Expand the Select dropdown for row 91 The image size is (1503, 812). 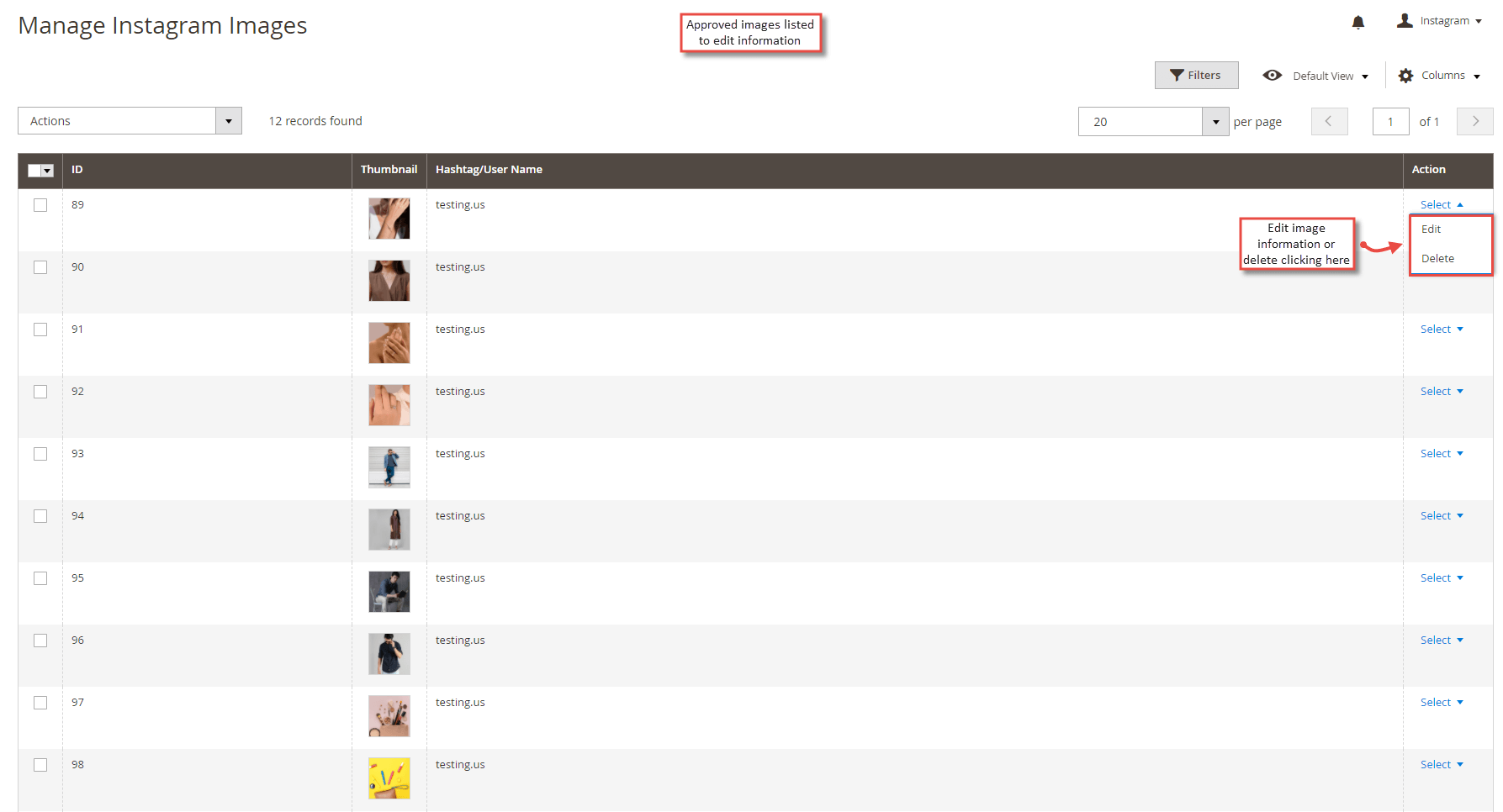pos(1442,330)
